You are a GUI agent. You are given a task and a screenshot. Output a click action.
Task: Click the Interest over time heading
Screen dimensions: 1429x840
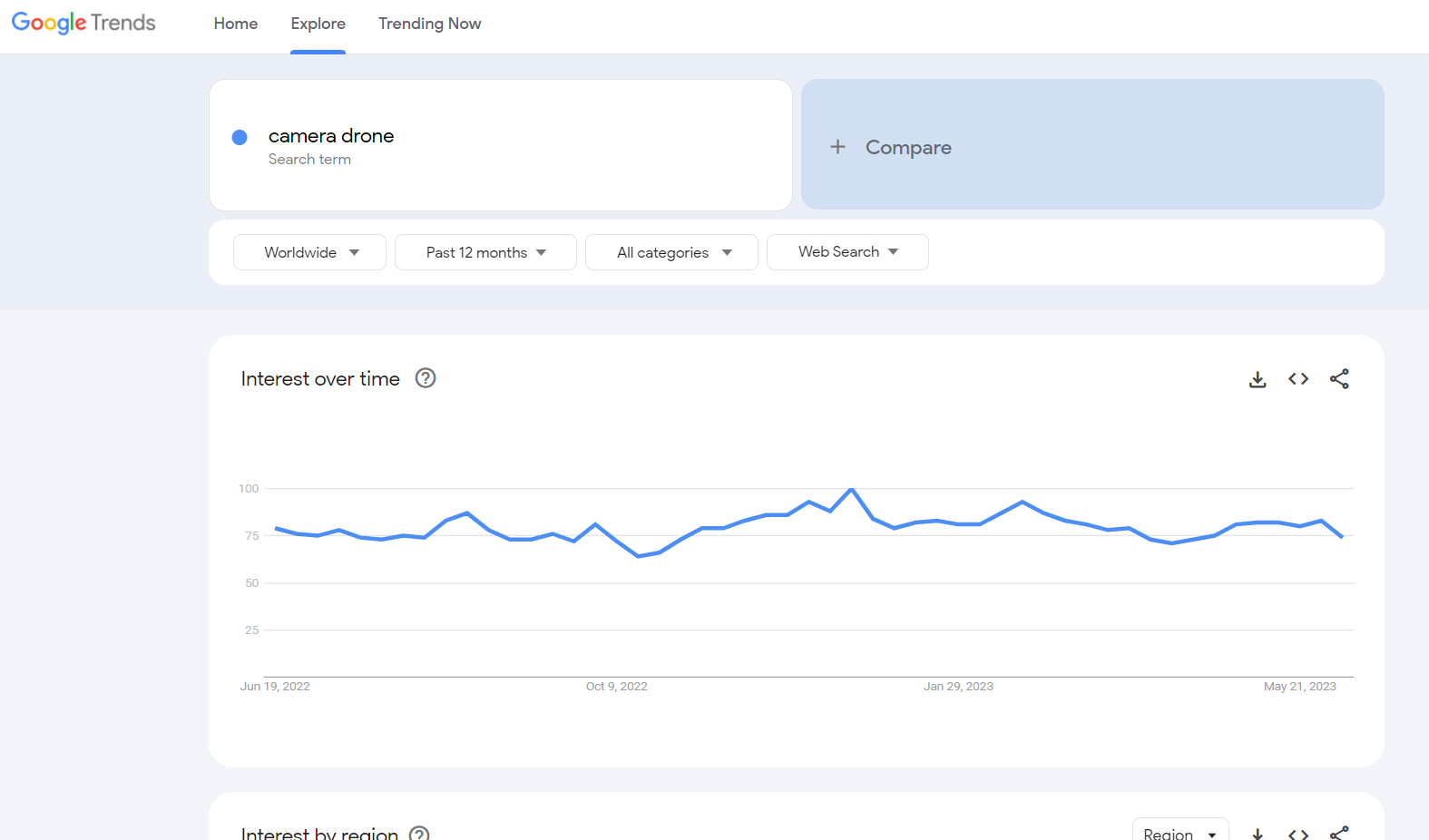point(320,379)
